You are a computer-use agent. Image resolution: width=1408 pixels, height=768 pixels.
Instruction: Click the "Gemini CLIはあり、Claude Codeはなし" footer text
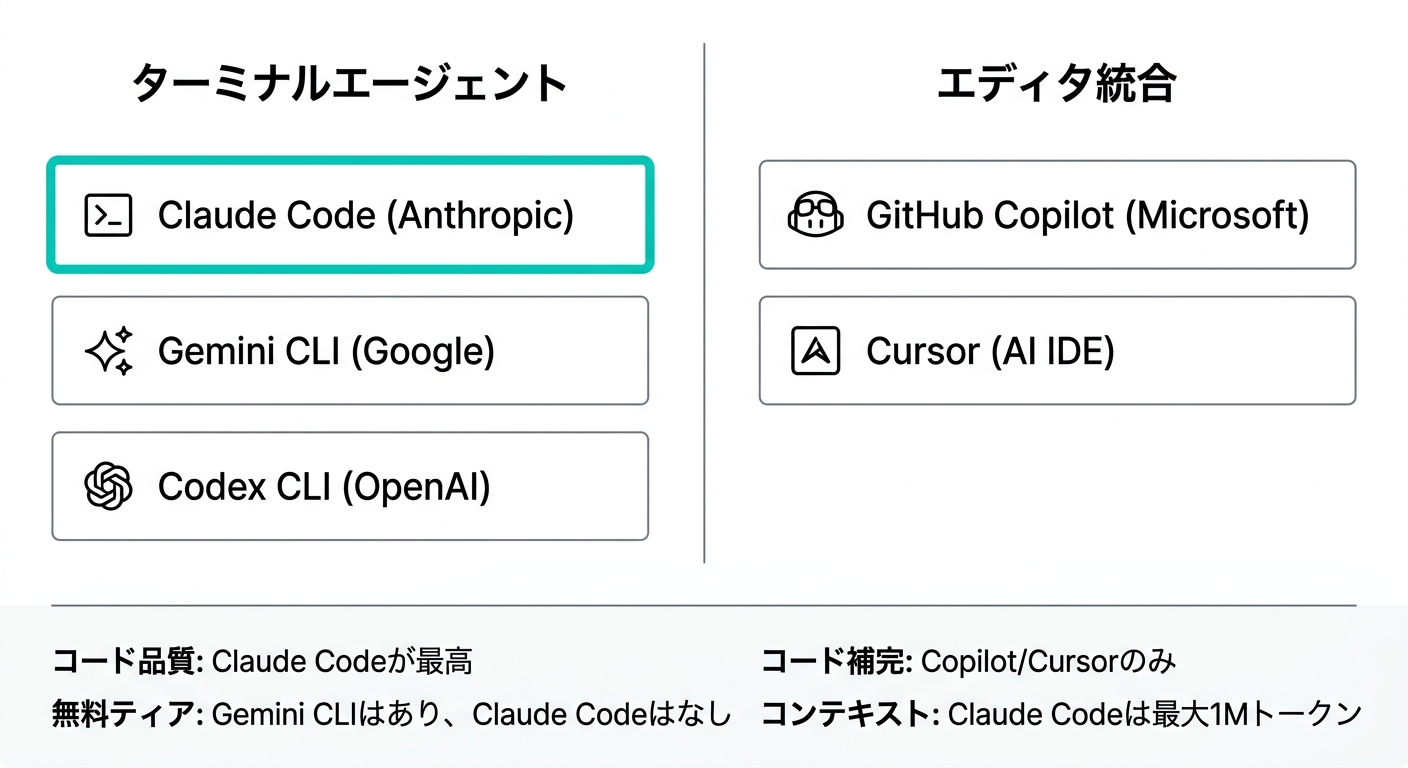coord(472,714)
